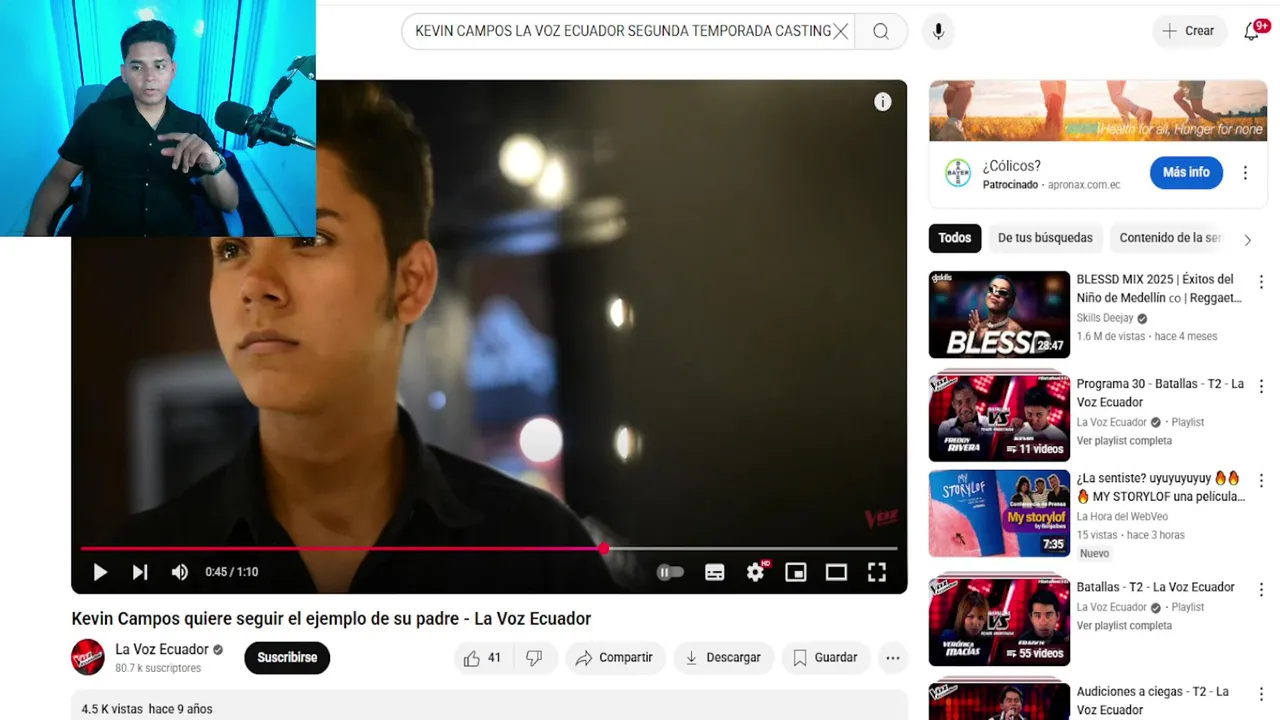Open options menu for BLESSD MIX 2025
1280x720 pixels.
(1261, 282)
